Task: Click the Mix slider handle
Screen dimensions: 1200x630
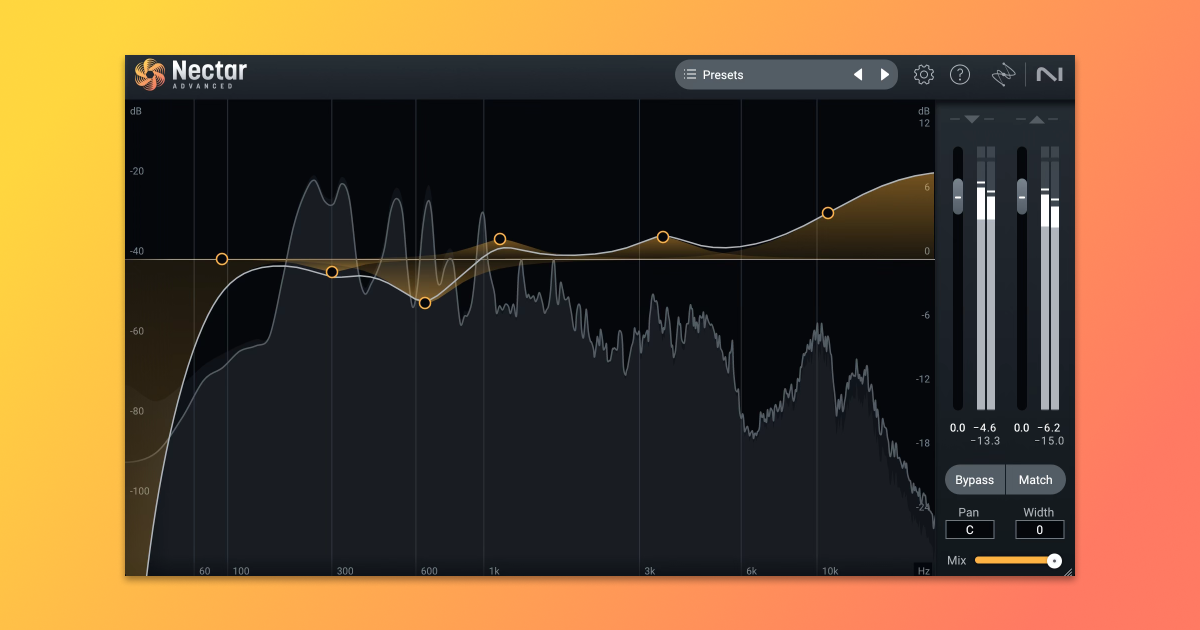Action: click(1053, 561)
